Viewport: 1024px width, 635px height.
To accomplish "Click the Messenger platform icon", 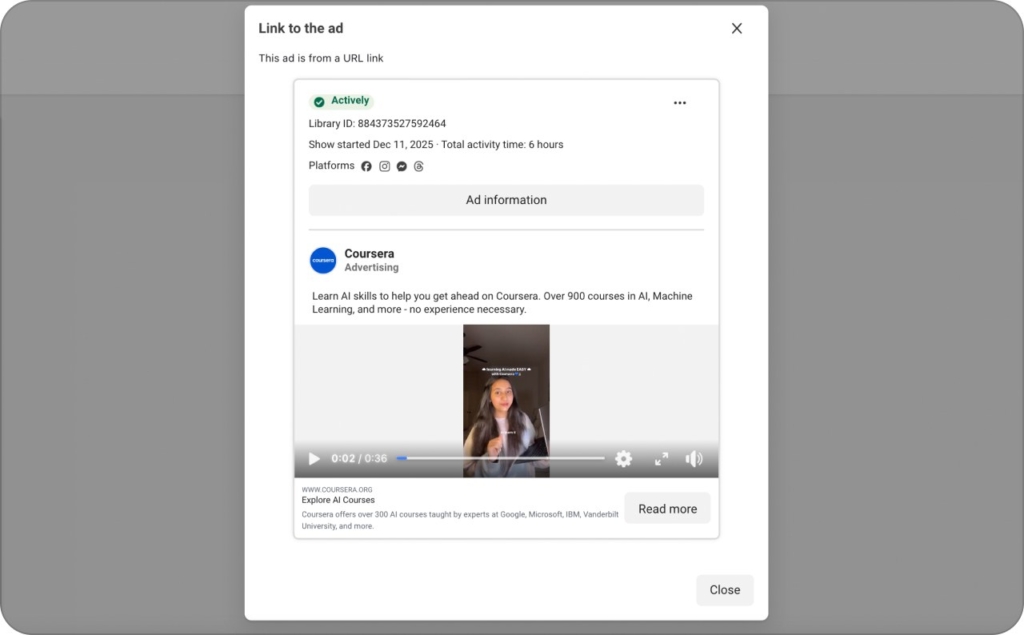I will (x=401, y=166).
